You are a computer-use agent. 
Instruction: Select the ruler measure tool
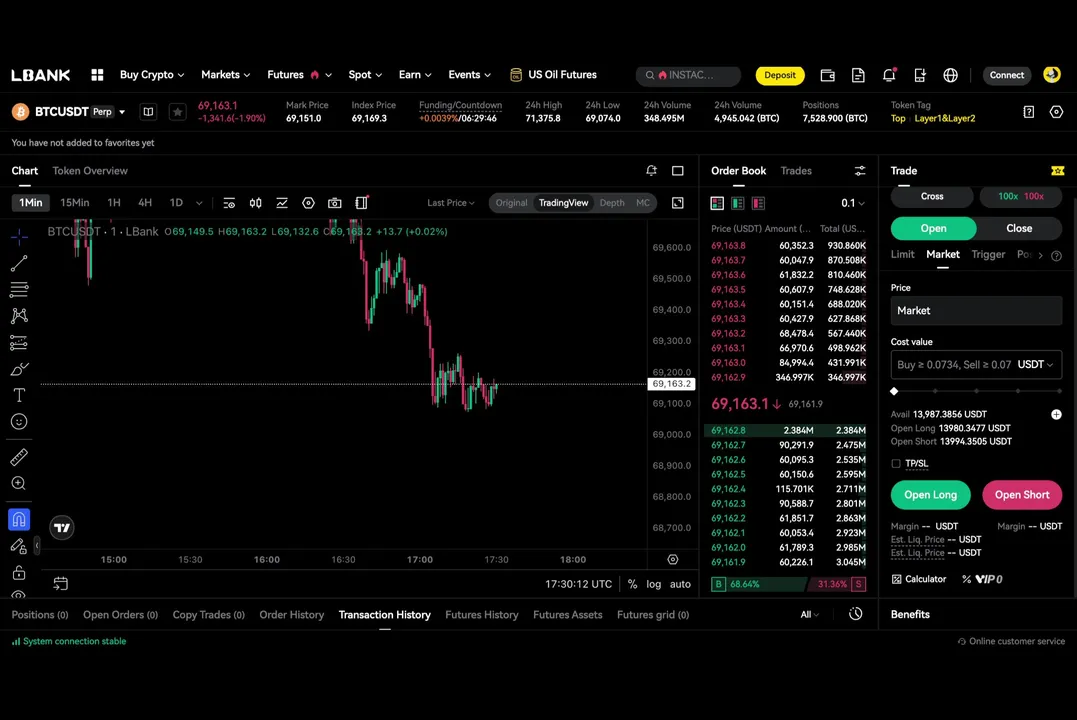pyautogui.click(x=19, y=457)
